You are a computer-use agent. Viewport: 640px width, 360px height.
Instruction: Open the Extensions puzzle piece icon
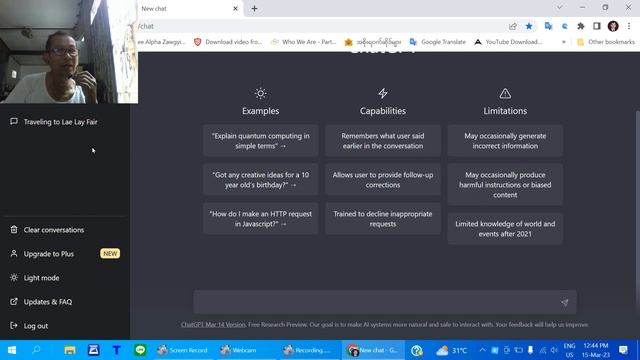[580, 26]
